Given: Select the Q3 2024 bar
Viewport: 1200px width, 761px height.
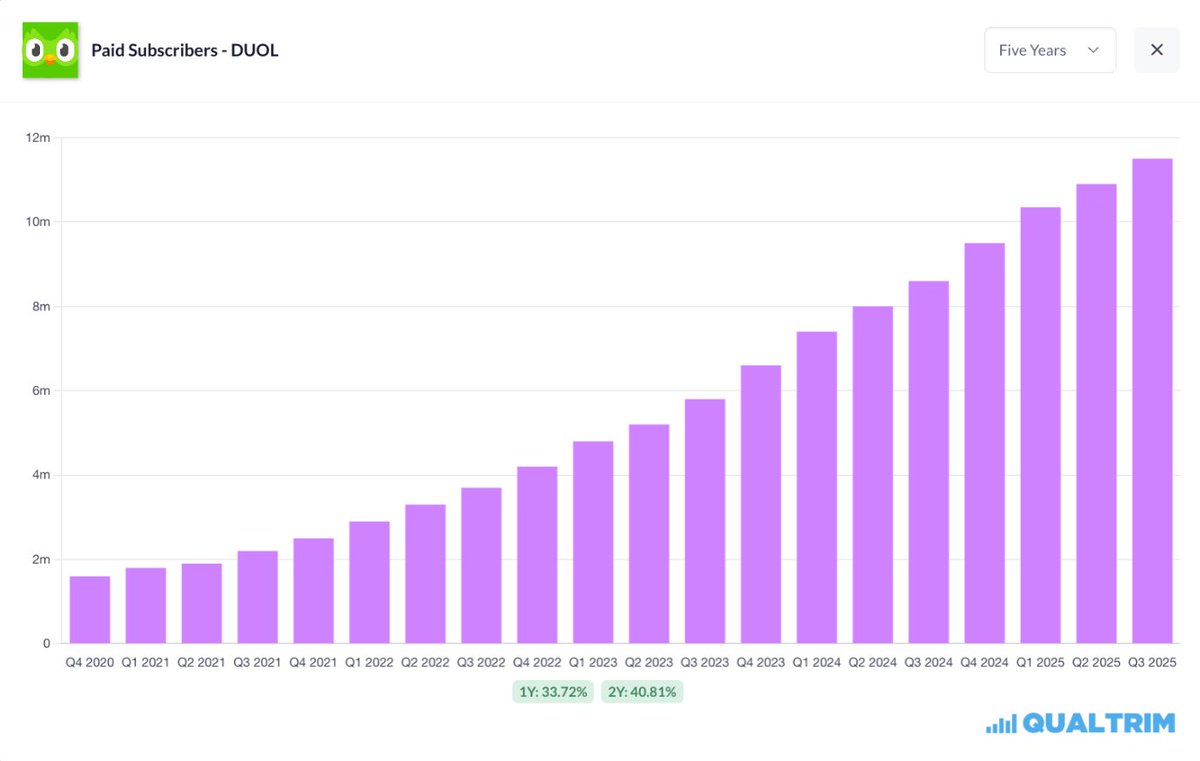Looking at the screenshot, I should tap(929, 462).
